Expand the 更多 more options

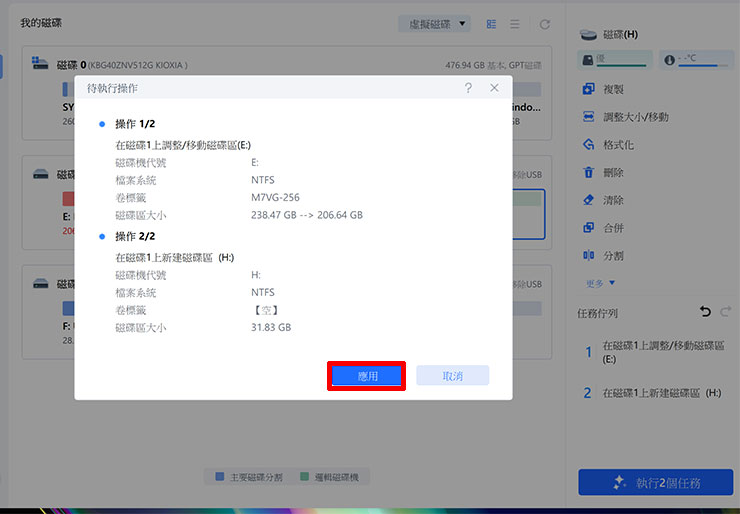(x=600, y=283)
